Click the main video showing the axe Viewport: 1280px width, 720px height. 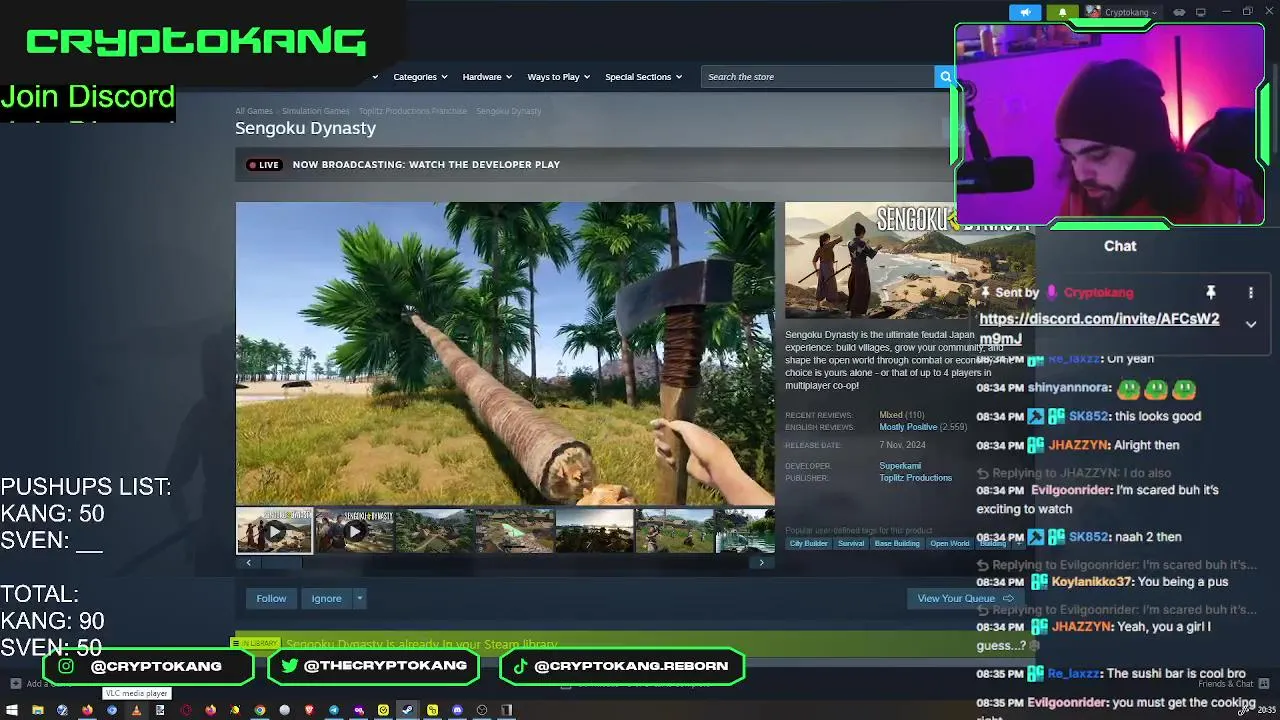click(505, 354)
